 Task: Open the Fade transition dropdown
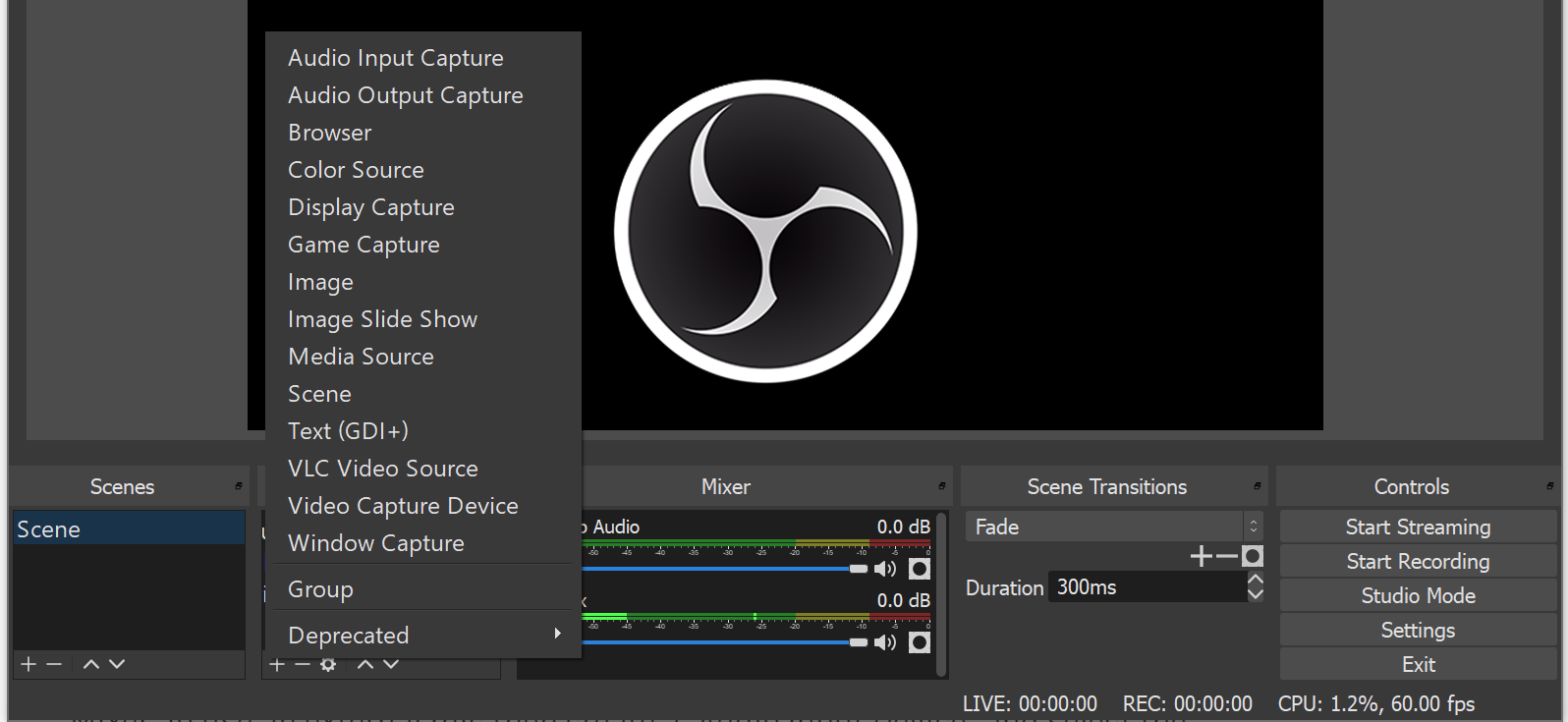(1113, 528)
